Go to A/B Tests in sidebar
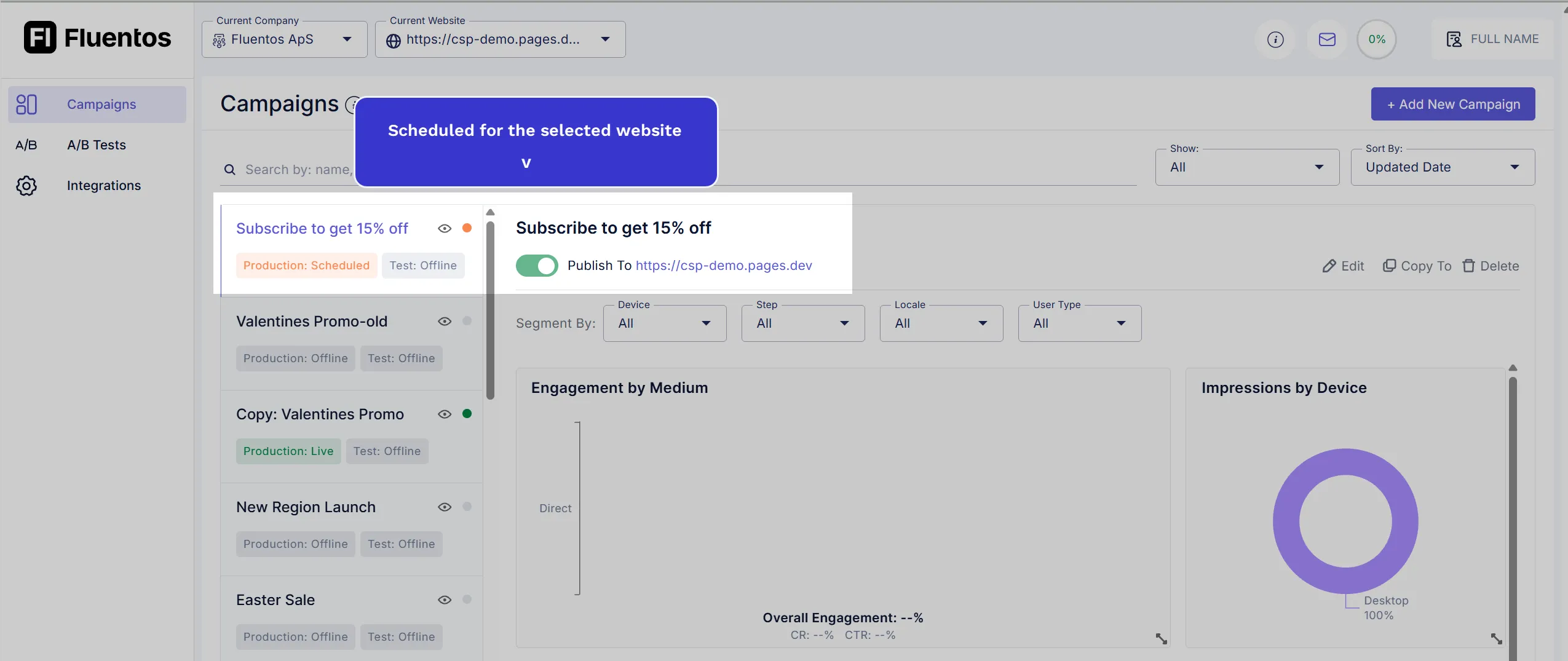Viewport: 1568px width, 661px height. [x=97, y=145]
